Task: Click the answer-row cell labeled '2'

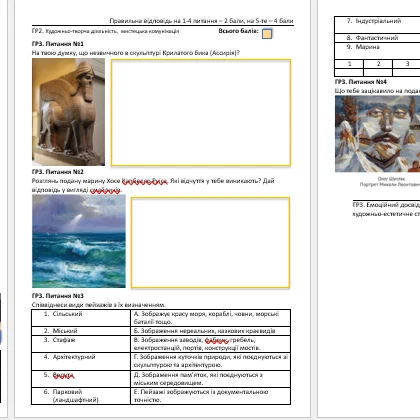Action: point(378,64)
